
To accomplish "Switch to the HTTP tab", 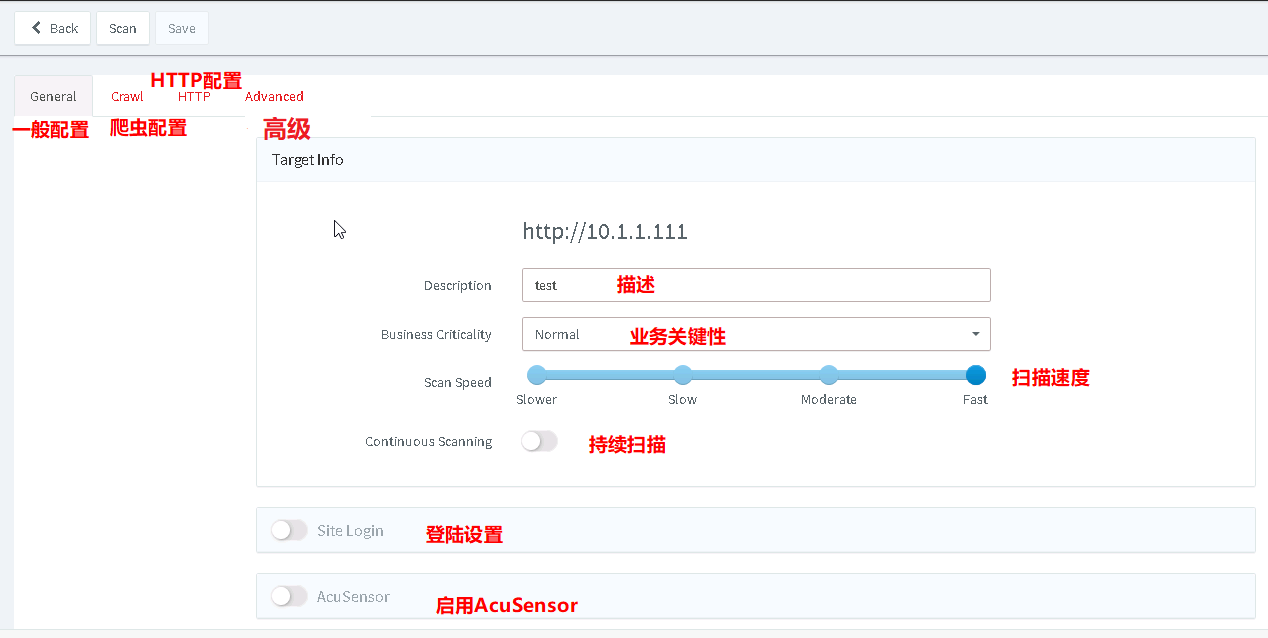I will pyautogui.click(x=194, y=96).
